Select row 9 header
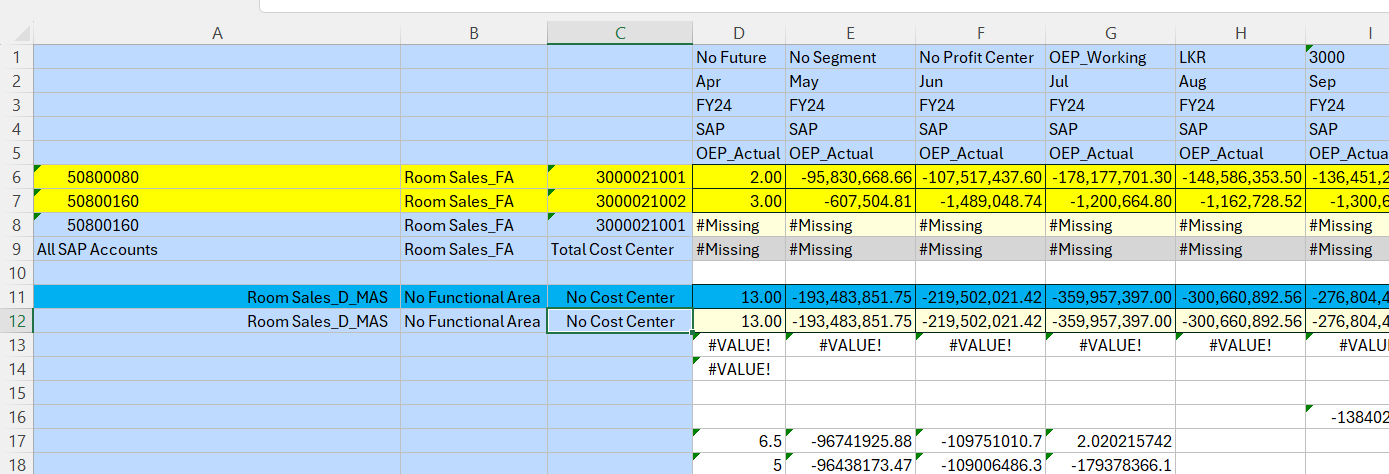The height and width of the screenshot is (474, 1389). pyautogui.click(x=16, y=249)
